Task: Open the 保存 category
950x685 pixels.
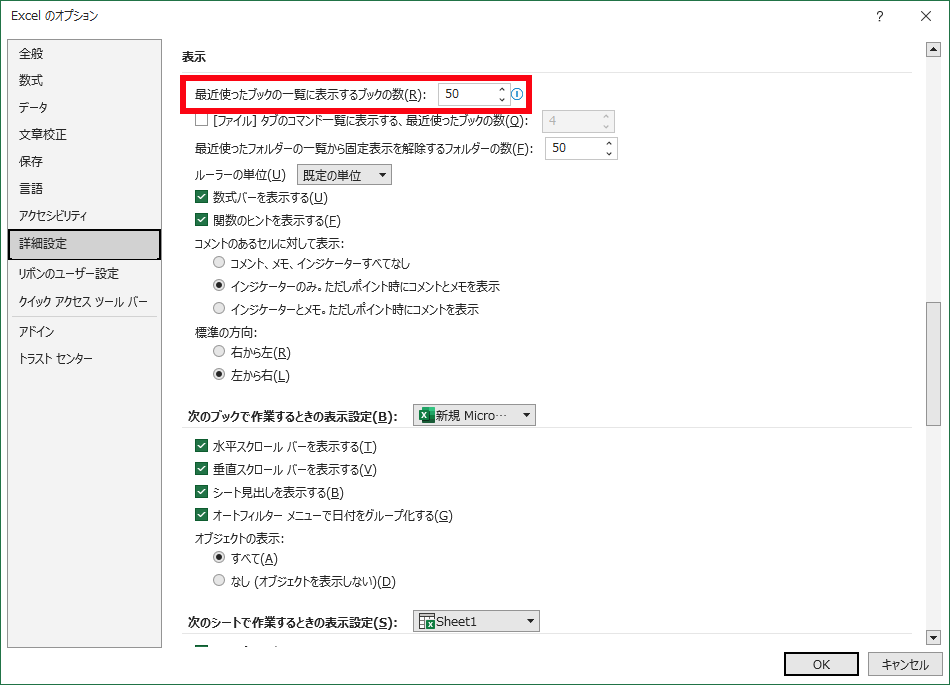Action: coord(84,161)
